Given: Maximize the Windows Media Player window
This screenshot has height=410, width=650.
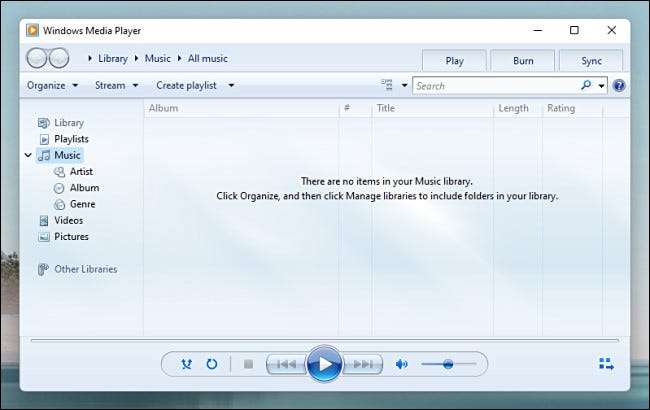Looking at the screenshot, I should click(x=574, y=30).
